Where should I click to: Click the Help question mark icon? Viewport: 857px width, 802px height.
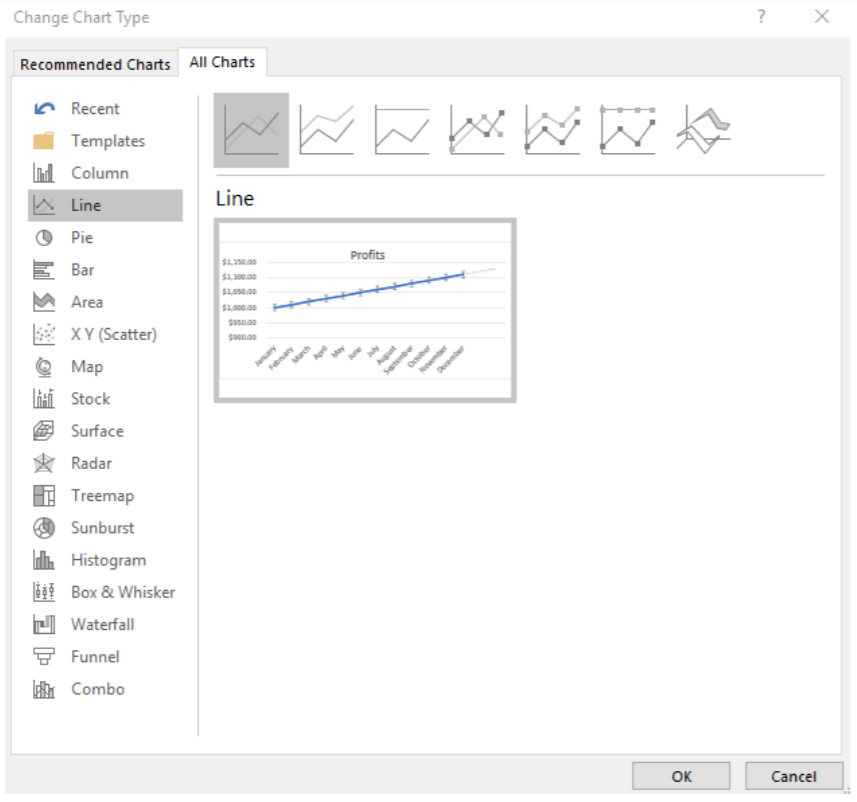(761, 17)
